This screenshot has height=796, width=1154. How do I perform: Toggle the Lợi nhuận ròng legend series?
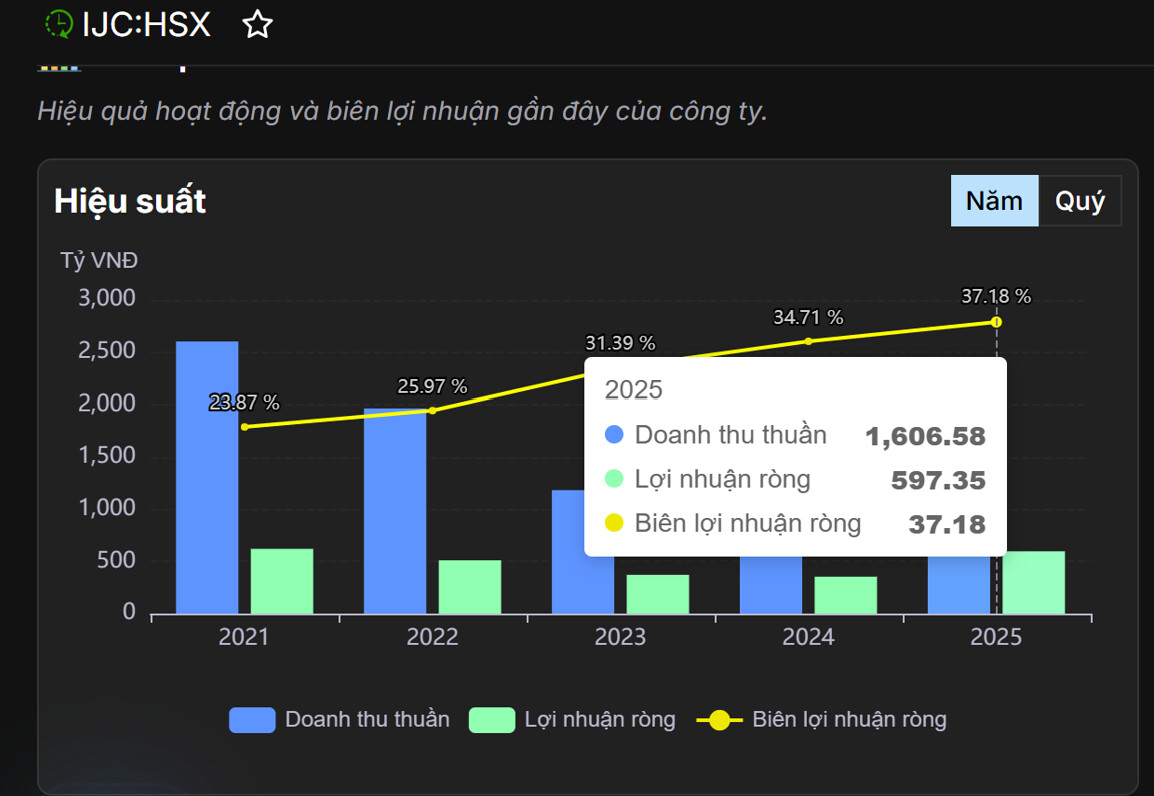(x=491, y=720)
